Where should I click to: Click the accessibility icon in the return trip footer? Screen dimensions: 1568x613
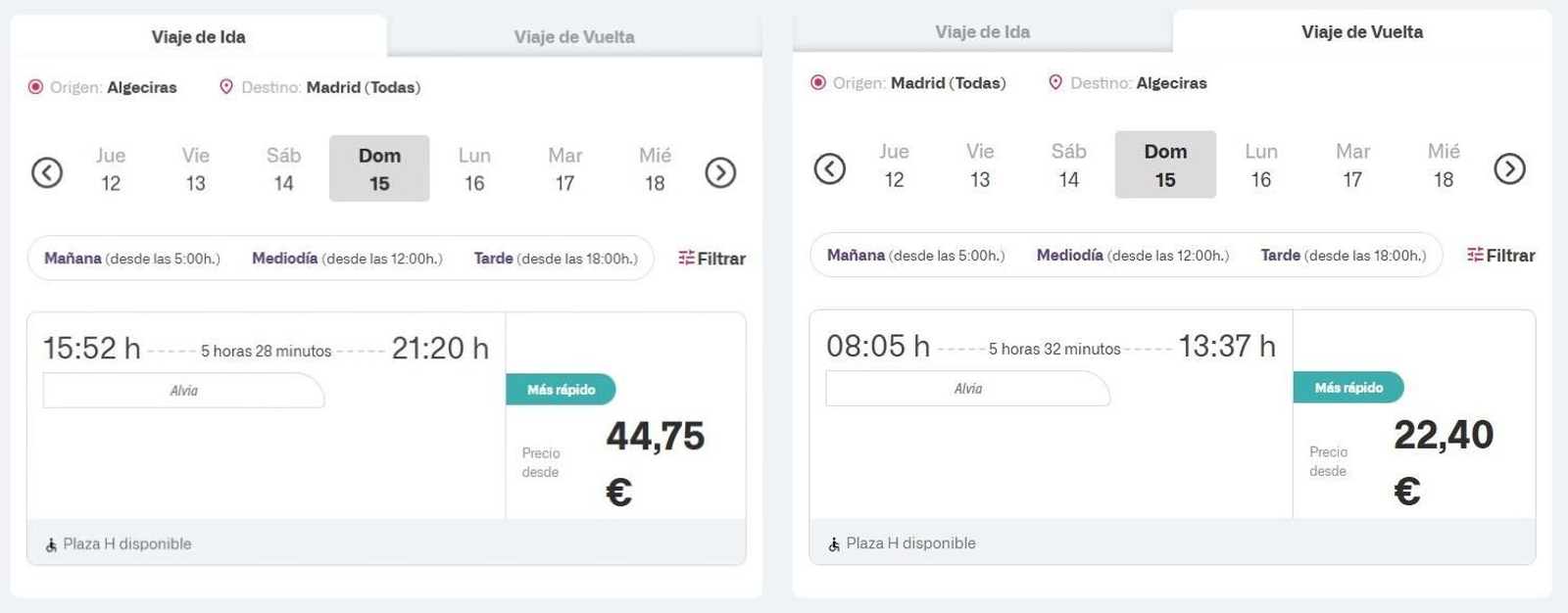tap(835, 542)
